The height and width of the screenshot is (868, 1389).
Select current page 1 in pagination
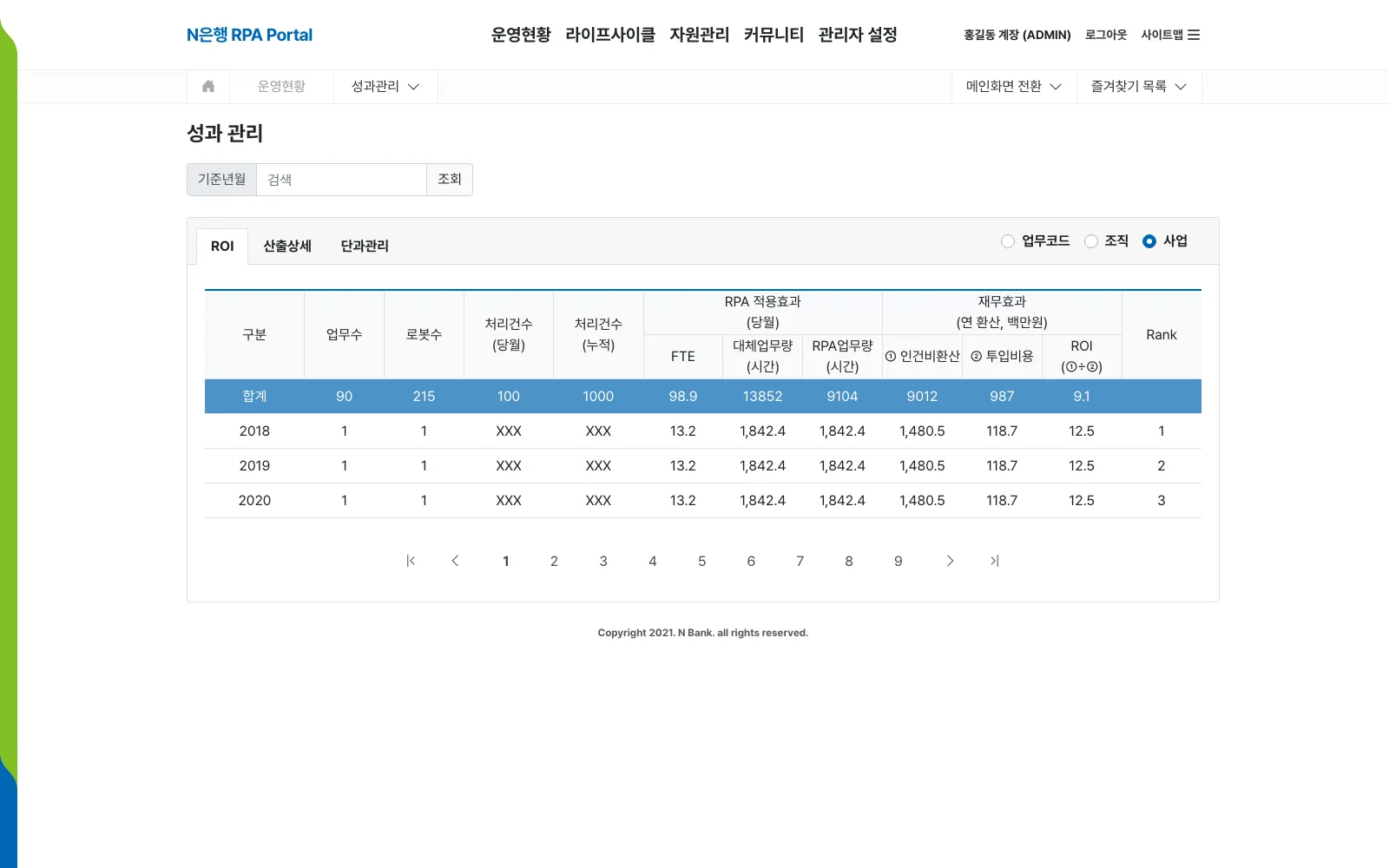click(506, 561)
